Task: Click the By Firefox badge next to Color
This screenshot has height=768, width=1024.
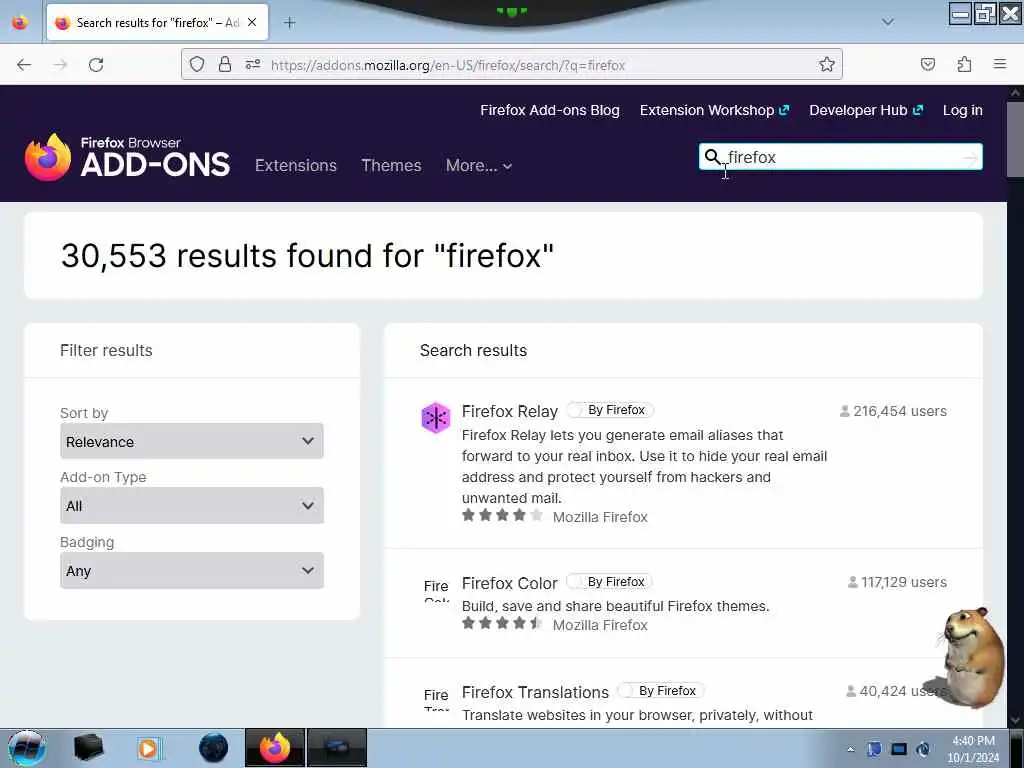Action: tap(609, 582)
